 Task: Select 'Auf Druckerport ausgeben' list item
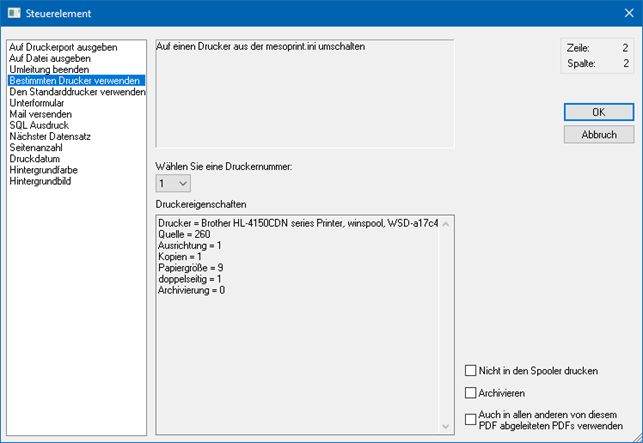click(x=63, y=47)
